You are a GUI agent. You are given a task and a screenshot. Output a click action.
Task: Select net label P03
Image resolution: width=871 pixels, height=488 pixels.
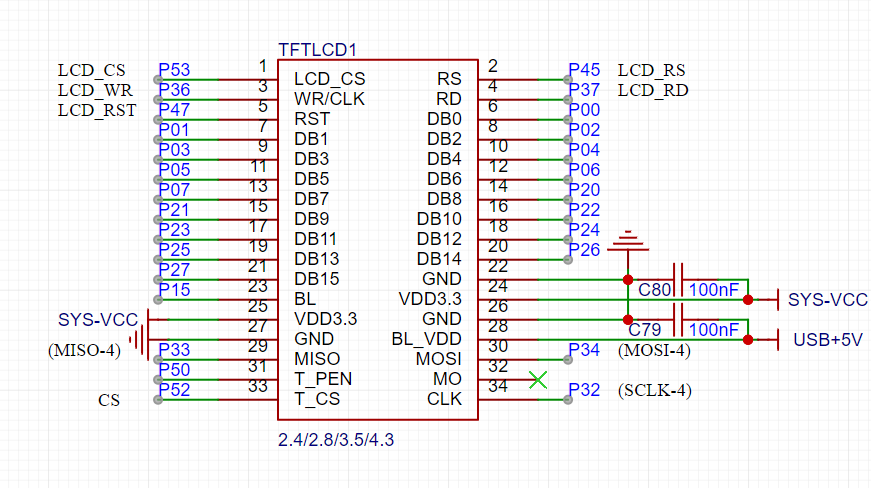pyautogui.click(x=174, y=150)
